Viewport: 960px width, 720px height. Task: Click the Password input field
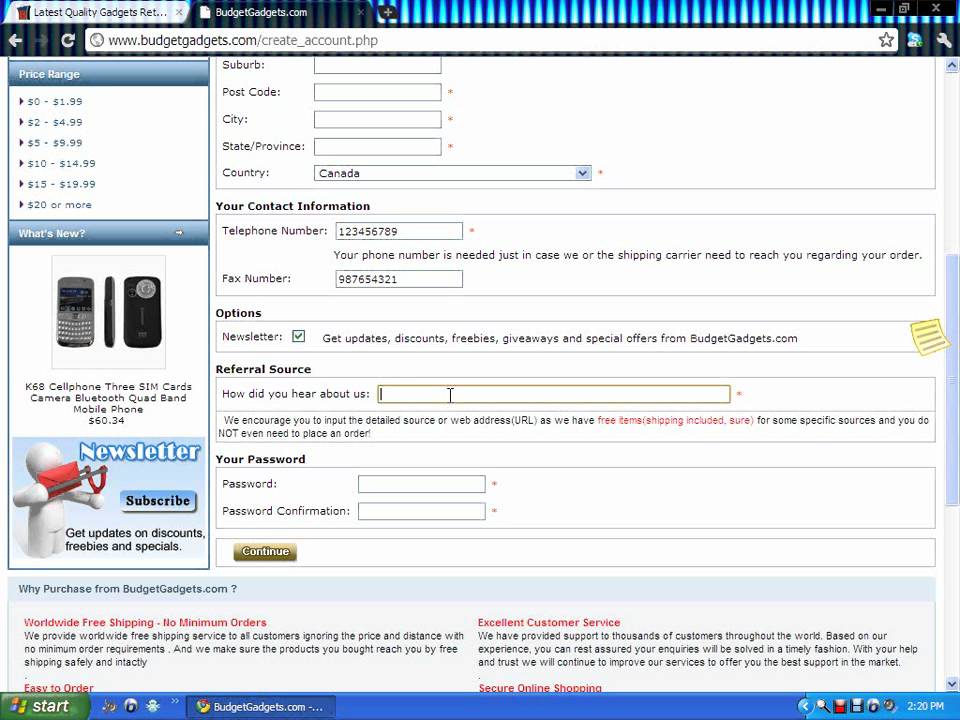[422, 484]
